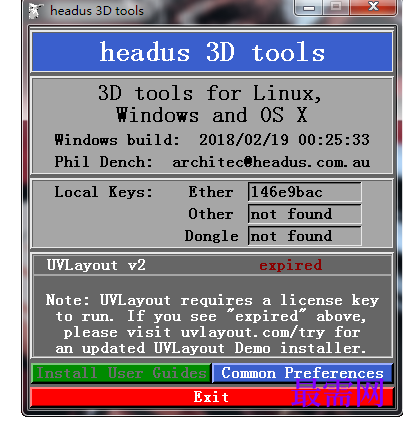The height and width of the screenshot is (424, 403).
Task: Click the blue headus 3D tools banner
Action: point(212,52)
